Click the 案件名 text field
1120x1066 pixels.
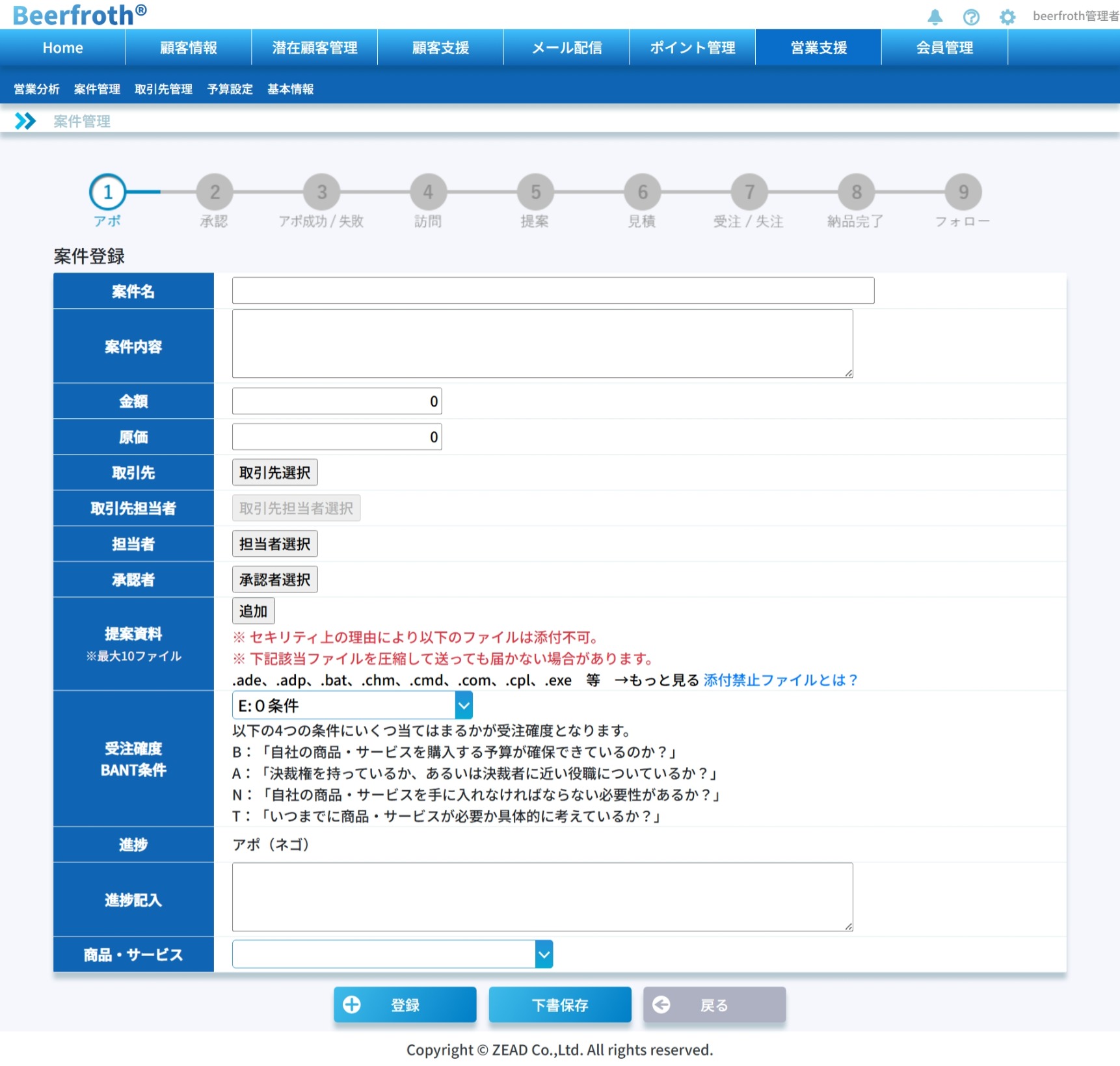(x=553, y=291)
